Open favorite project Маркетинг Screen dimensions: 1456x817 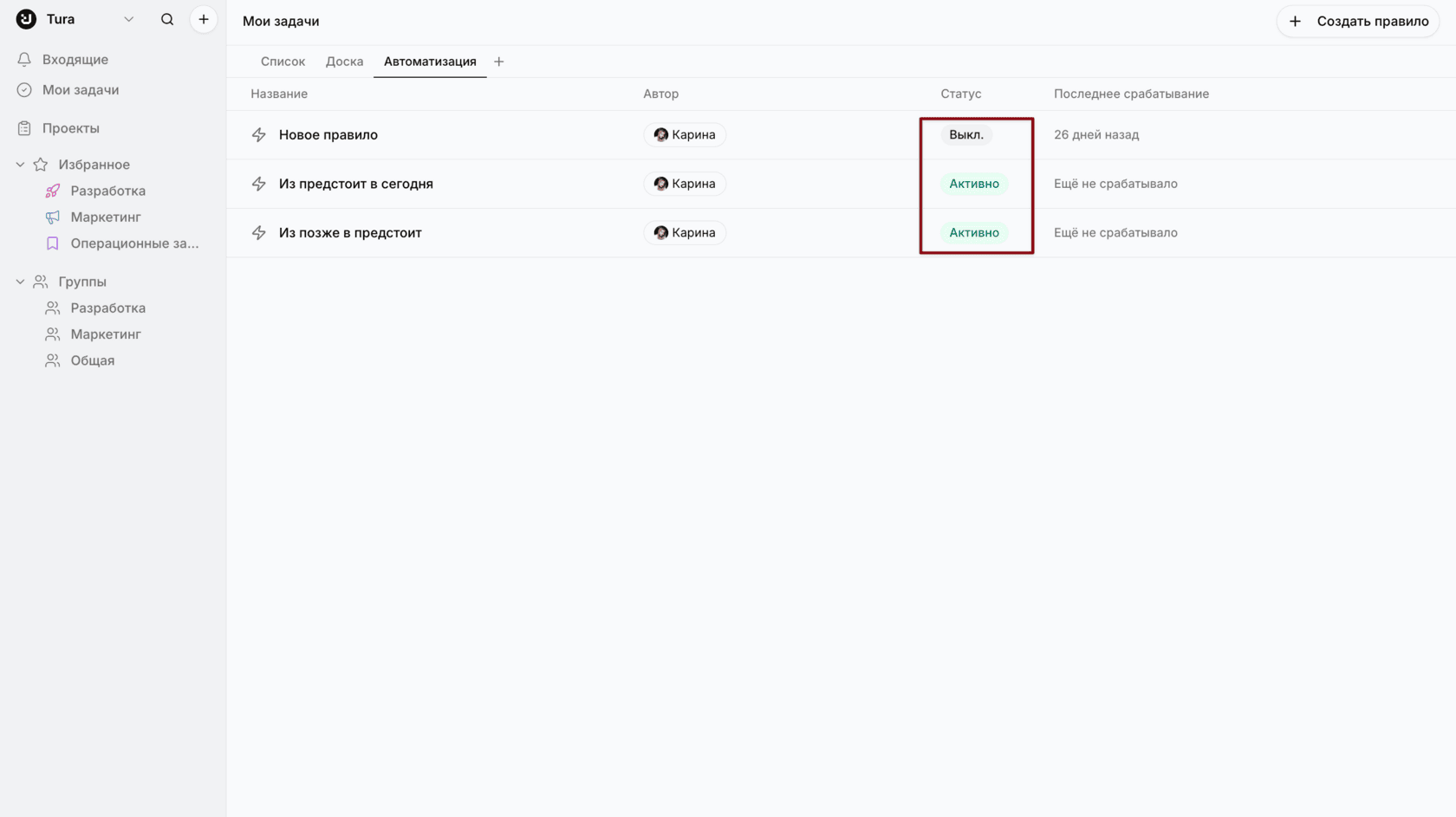coord(106,217)
